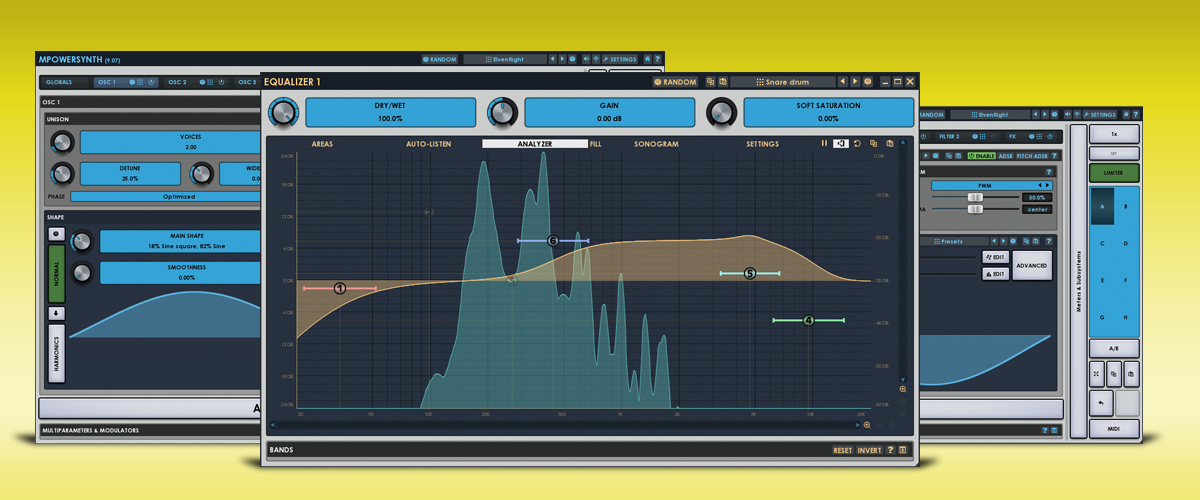Adjust the DETUNE knob in Unison
The width and height of the screenshot is (1200, 500).
63,173
